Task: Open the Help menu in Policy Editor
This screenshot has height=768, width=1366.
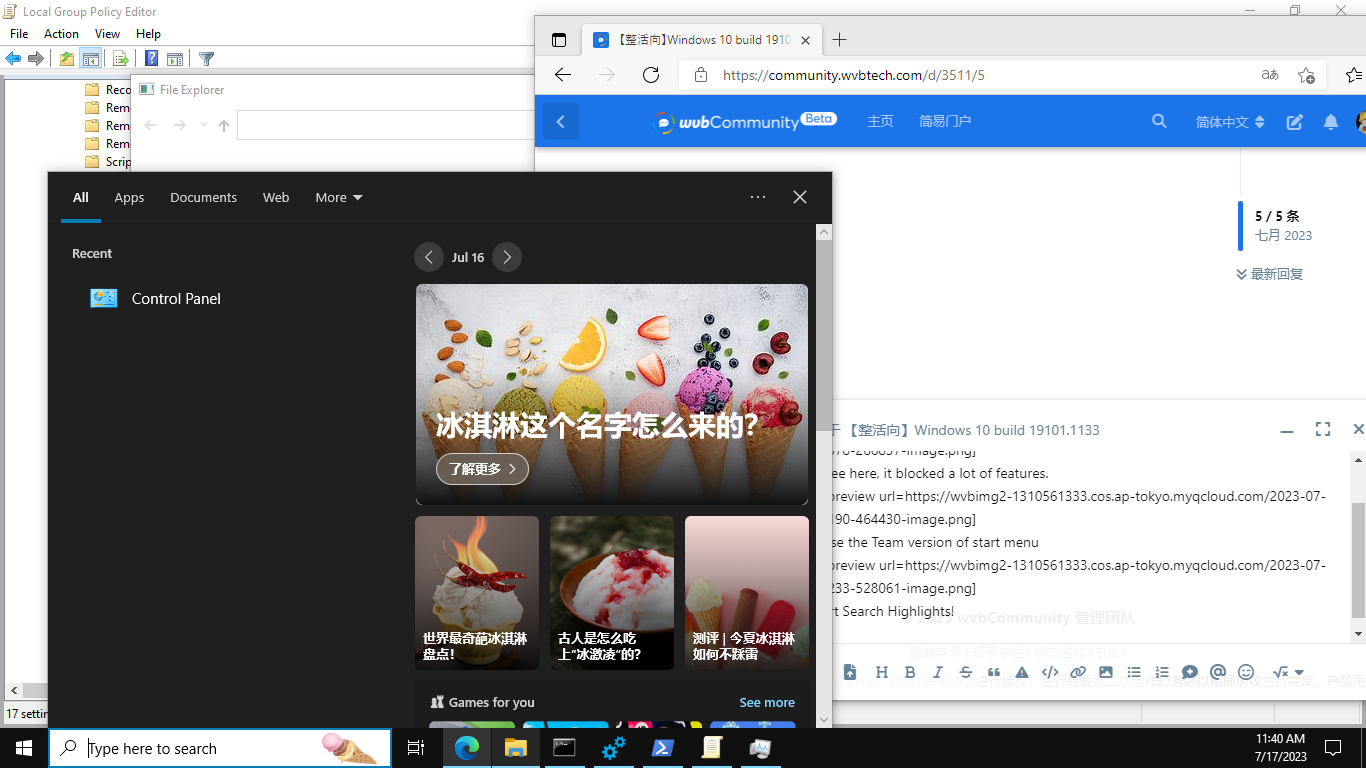Action: [148, 34]
